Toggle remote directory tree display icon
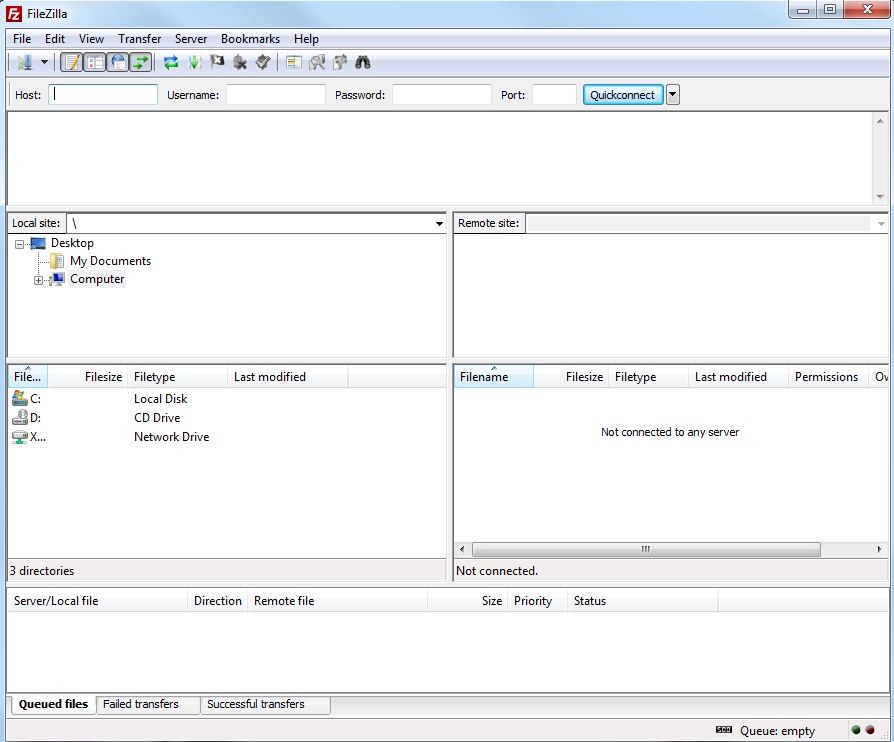The height and width of the screenshot is (742, 894). 118,62
